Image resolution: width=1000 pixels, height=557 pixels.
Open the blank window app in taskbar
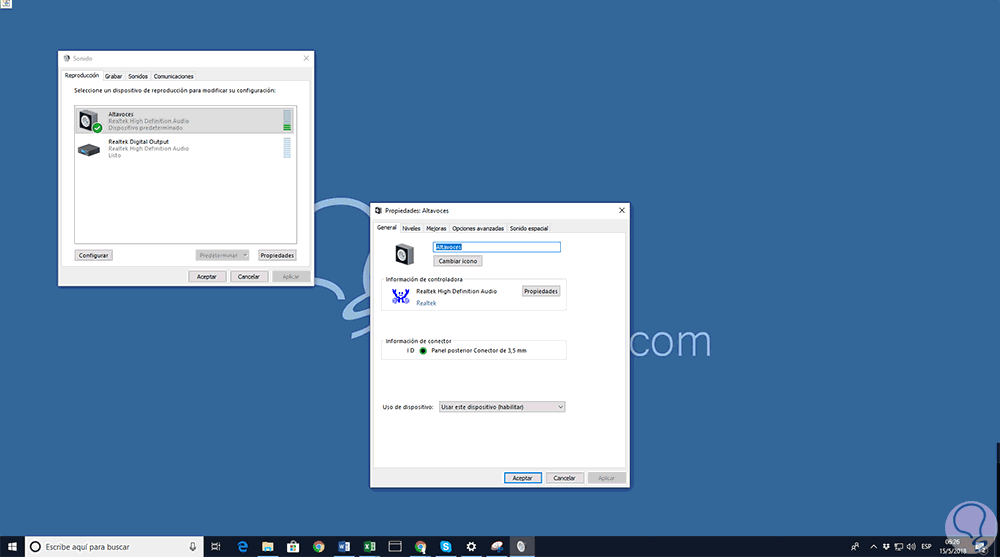(x=395, y=547)
